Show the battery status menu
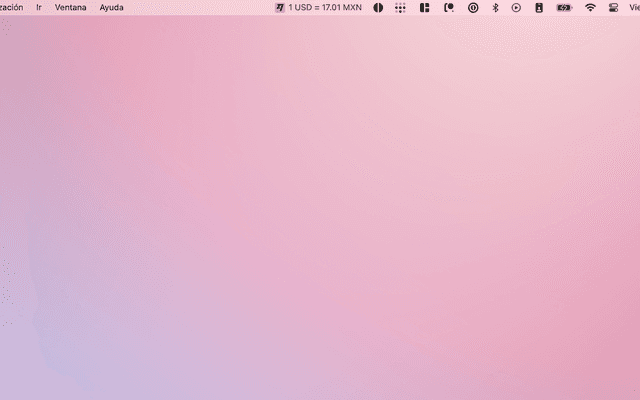The image size is (640, 400). coord(564,7)
